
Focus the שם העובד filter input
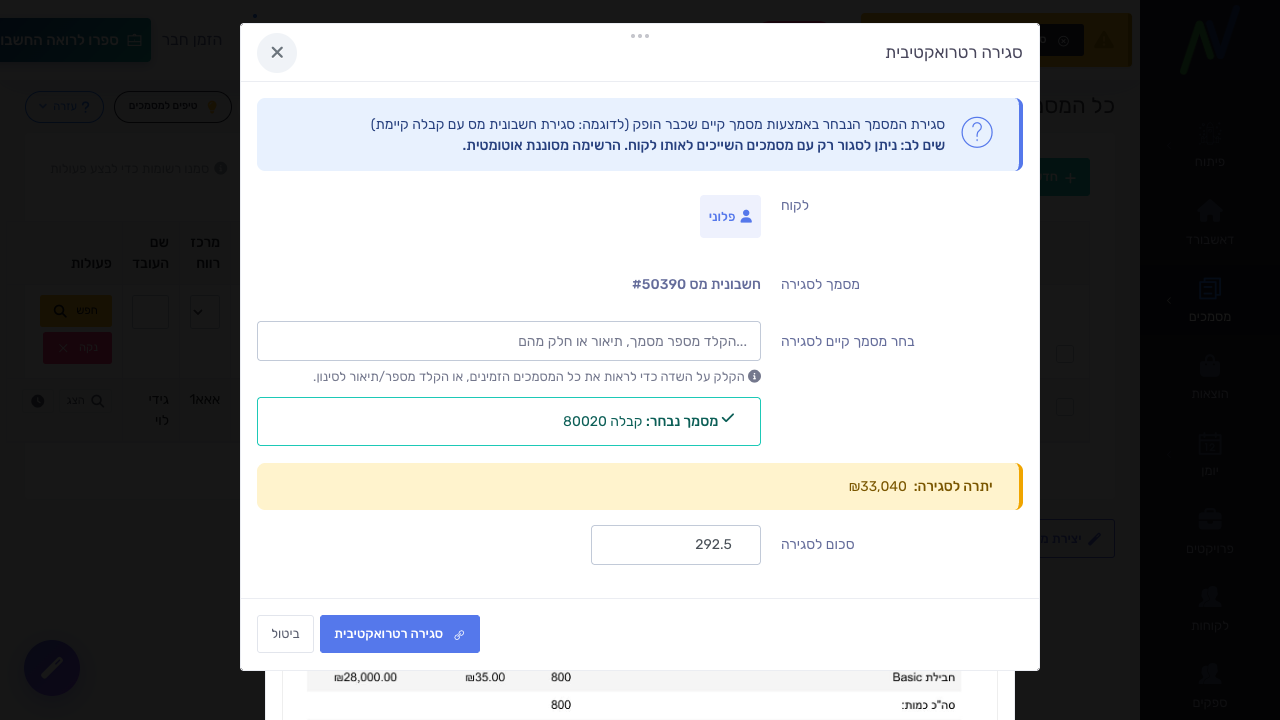151,312
